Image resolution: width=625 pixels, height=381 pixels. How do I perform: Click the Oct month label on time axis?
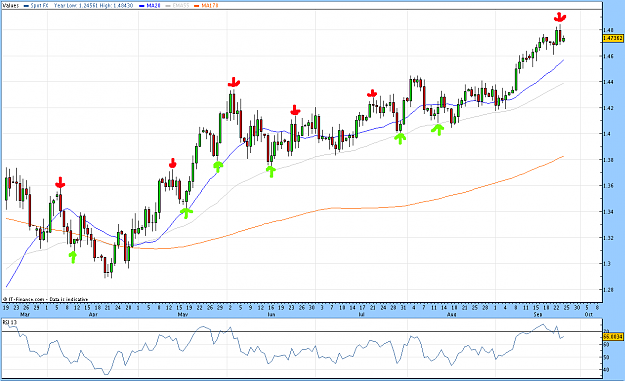[589, 314]
